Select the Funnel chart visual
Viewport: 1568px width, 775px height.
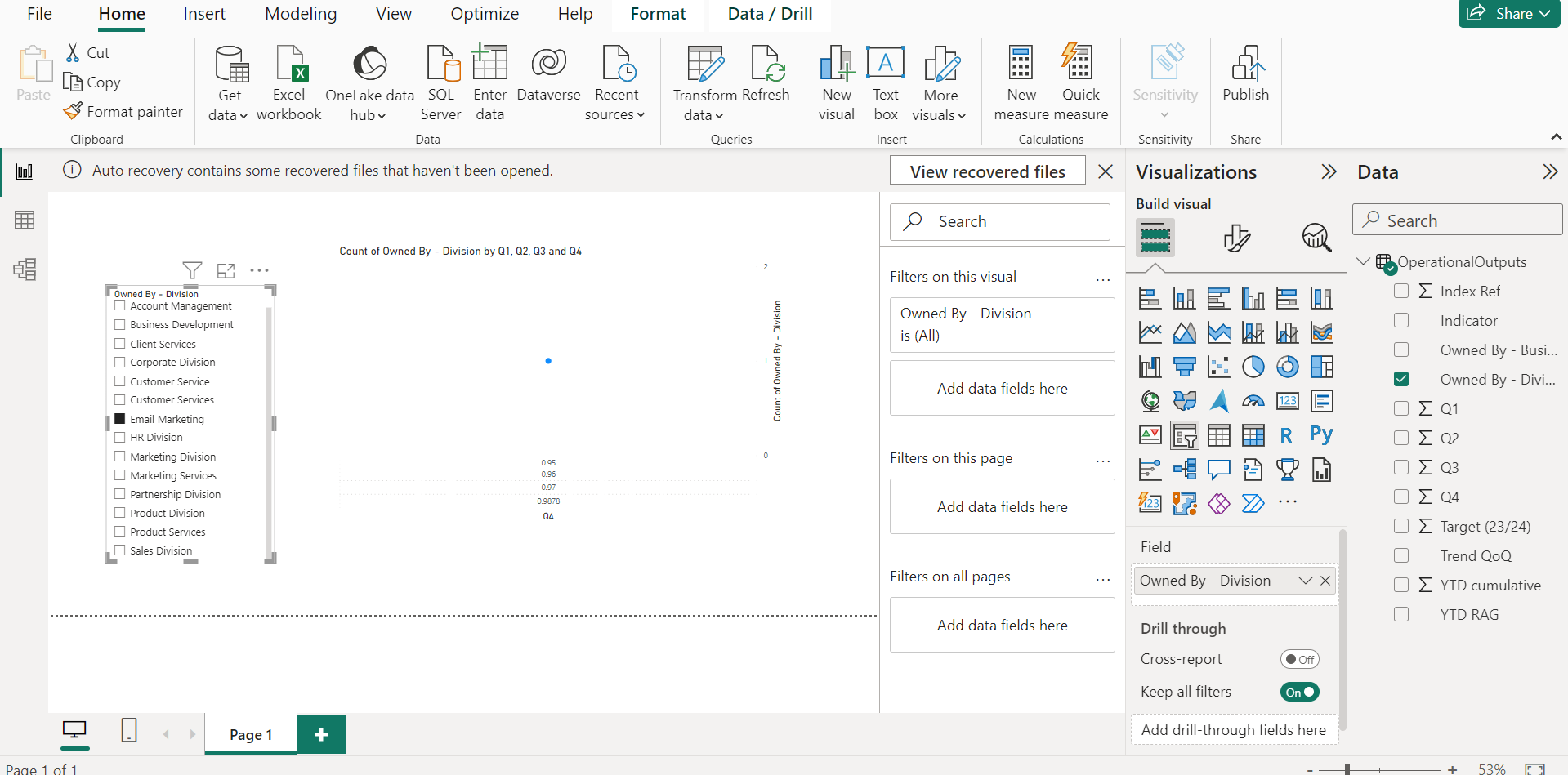coord(1184,367)
